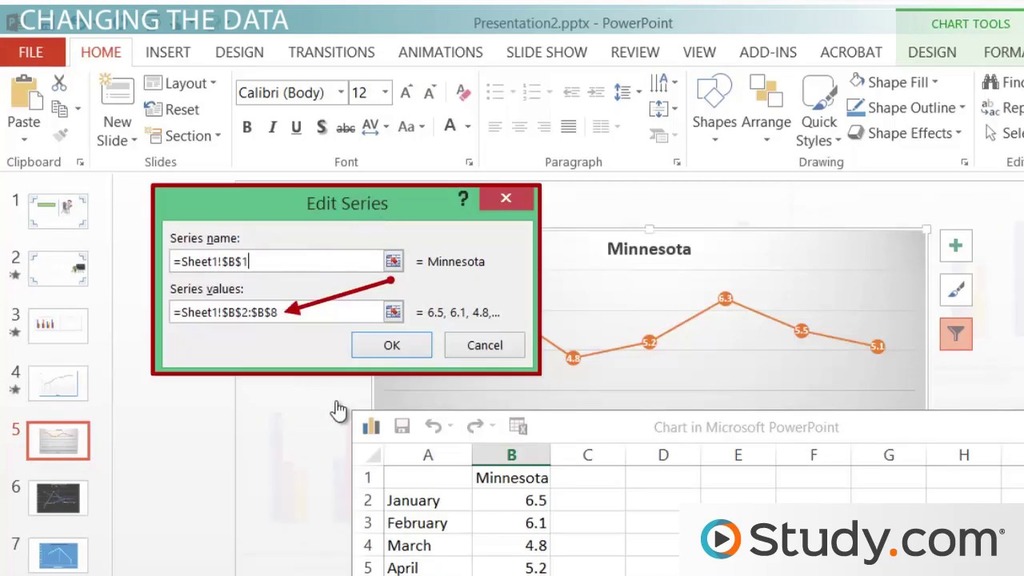Toggle Italic text formatting
Viewport: 1024px width, 576px height.
pos(272,127)
